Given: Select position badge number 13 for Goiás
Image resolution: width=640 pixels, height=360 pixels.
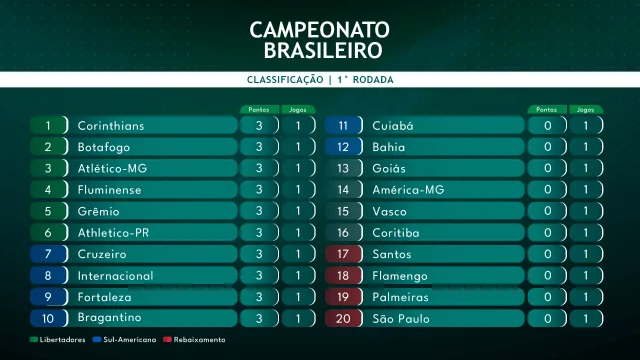Looking at the screenshot, I should tap(343, 168).
